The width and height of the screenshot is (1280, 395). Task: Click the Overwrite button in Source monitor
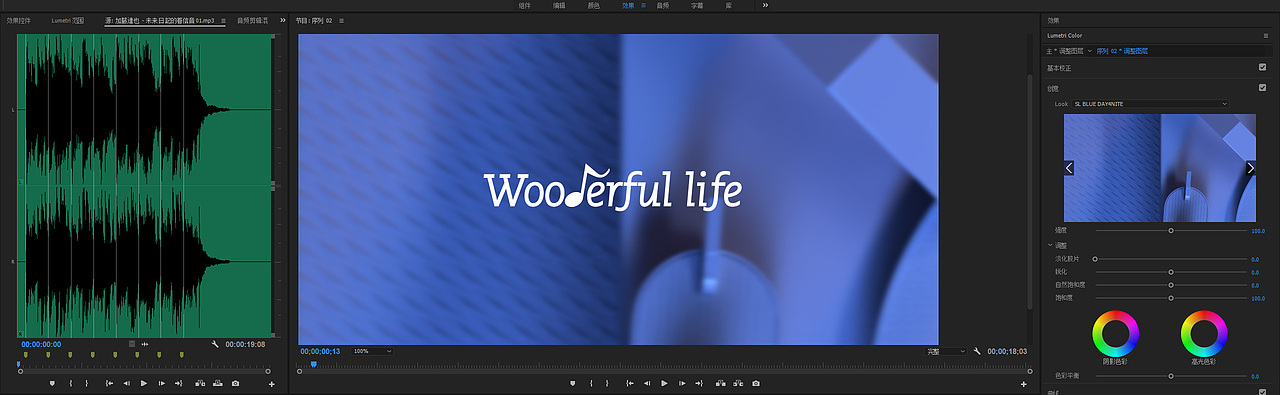218,383
